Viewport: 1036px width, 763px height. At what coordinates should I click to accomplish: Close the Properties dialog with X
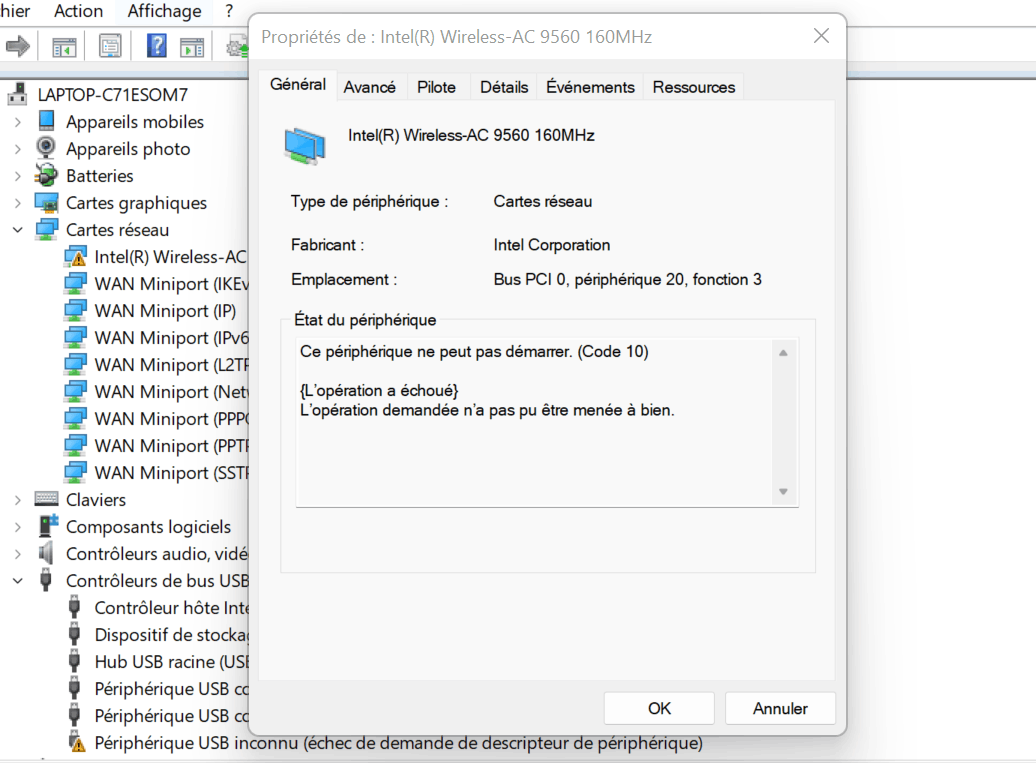(821, 36)
